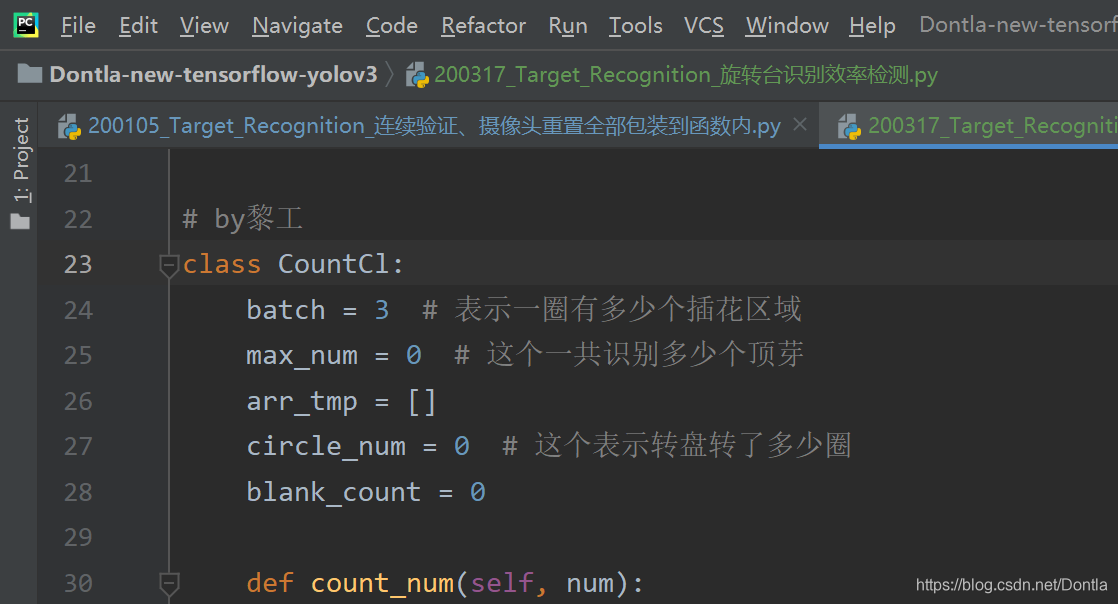The width and height of the screenshot is (1118, 604).
Task: Open the VCS menu
Action: pos(703,25)
